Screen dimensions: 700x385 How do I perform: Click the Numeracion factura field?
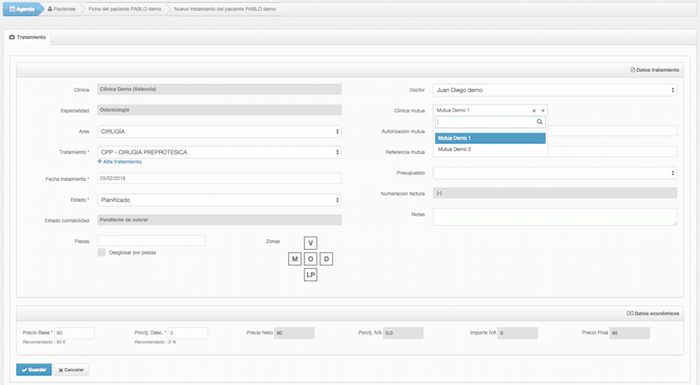click(x=554, y=193)
